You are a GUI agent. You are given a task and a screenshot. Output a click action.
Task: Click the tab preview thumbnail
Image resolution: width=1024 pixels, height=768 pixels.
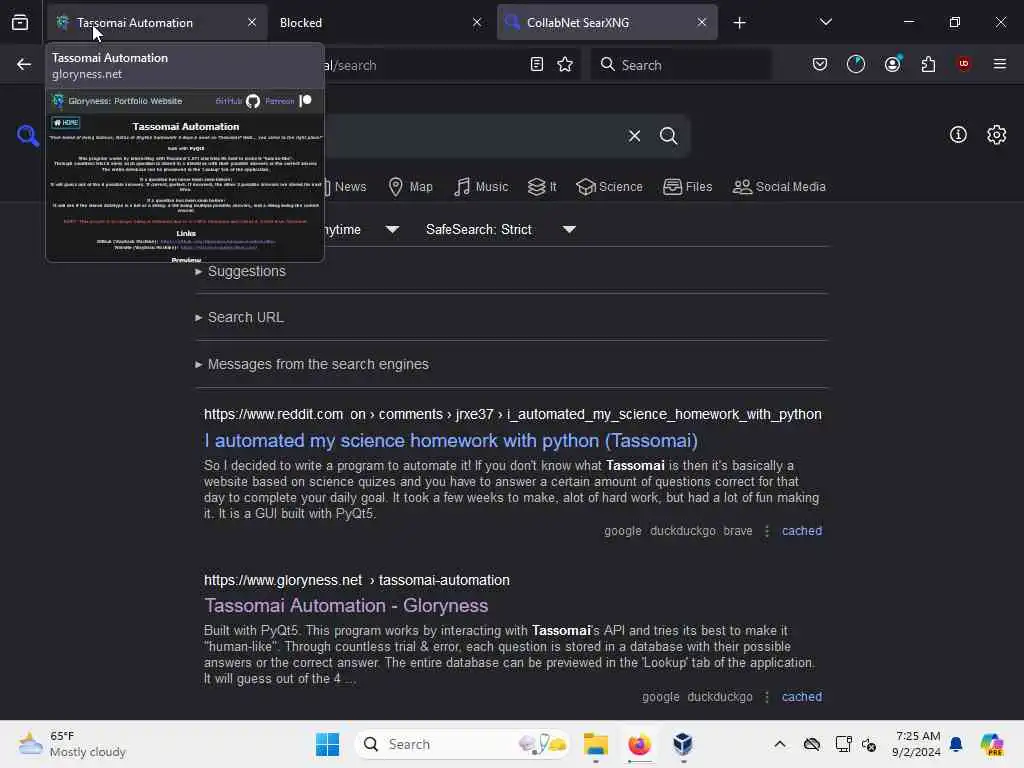pyautogui.click(x=185, y=175)
